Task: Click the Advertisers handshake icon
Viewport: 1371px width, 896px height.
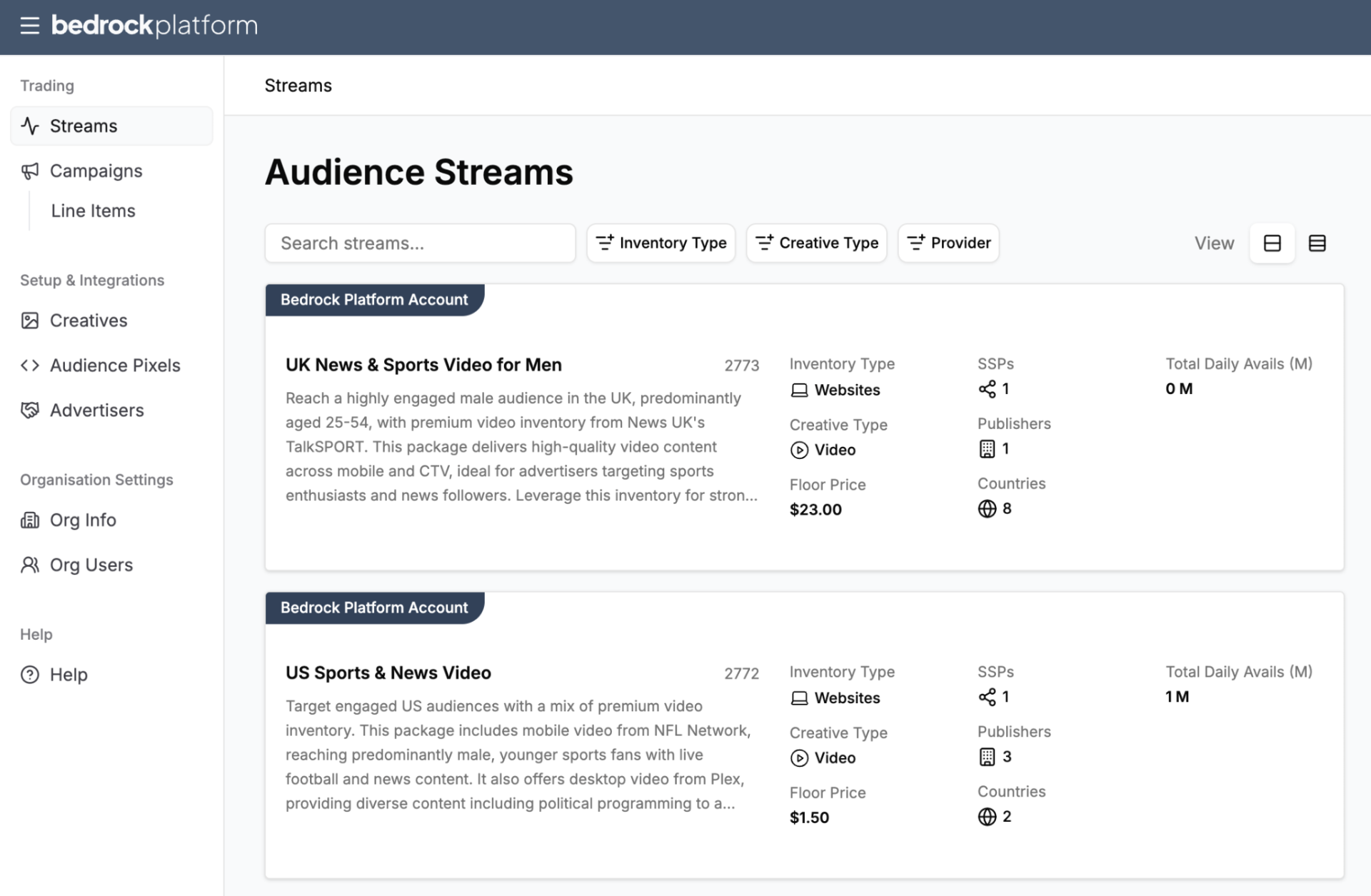Action: (30, 411)
